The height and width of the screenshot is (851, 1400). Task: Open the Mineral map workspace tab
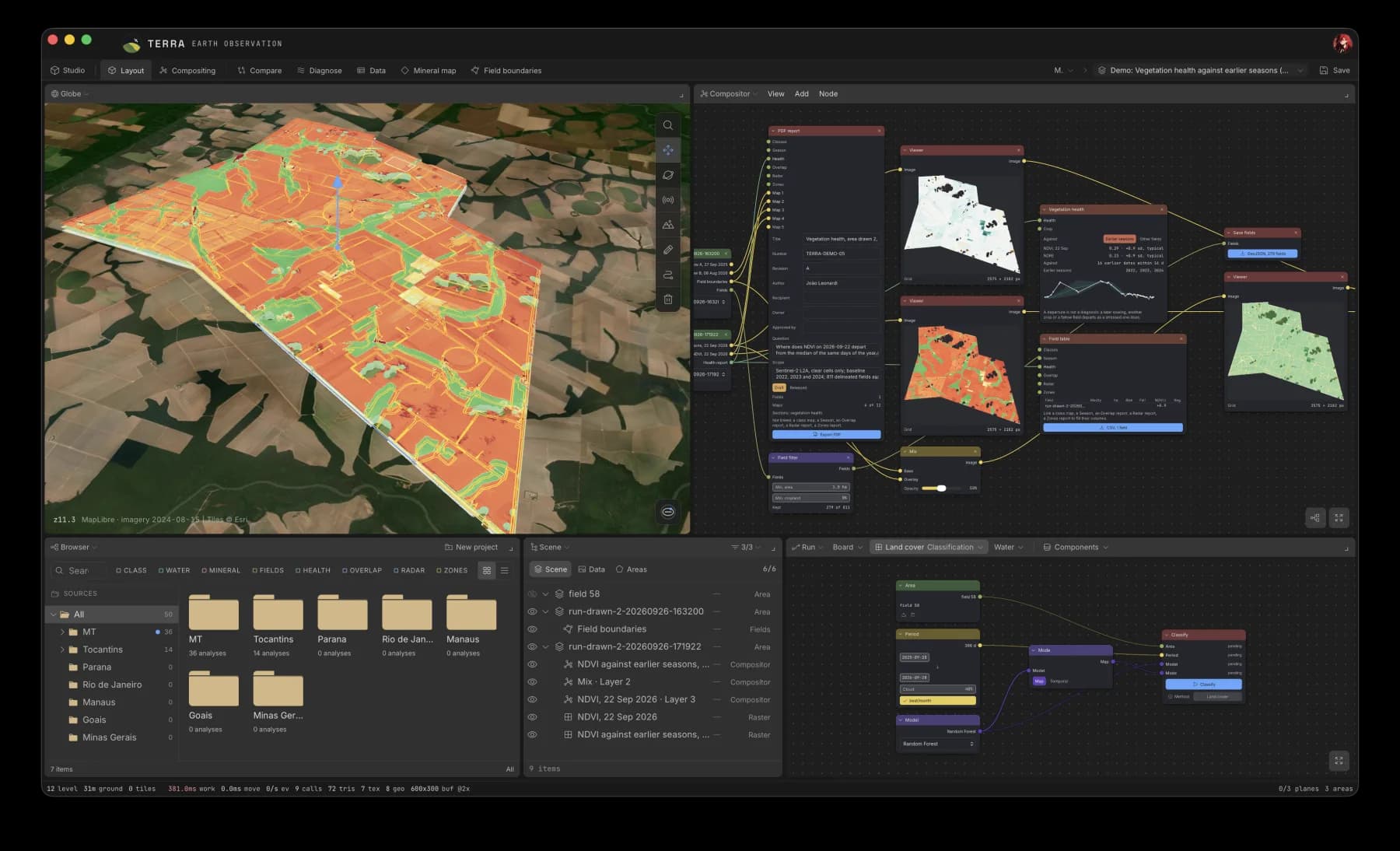(429, 70)
